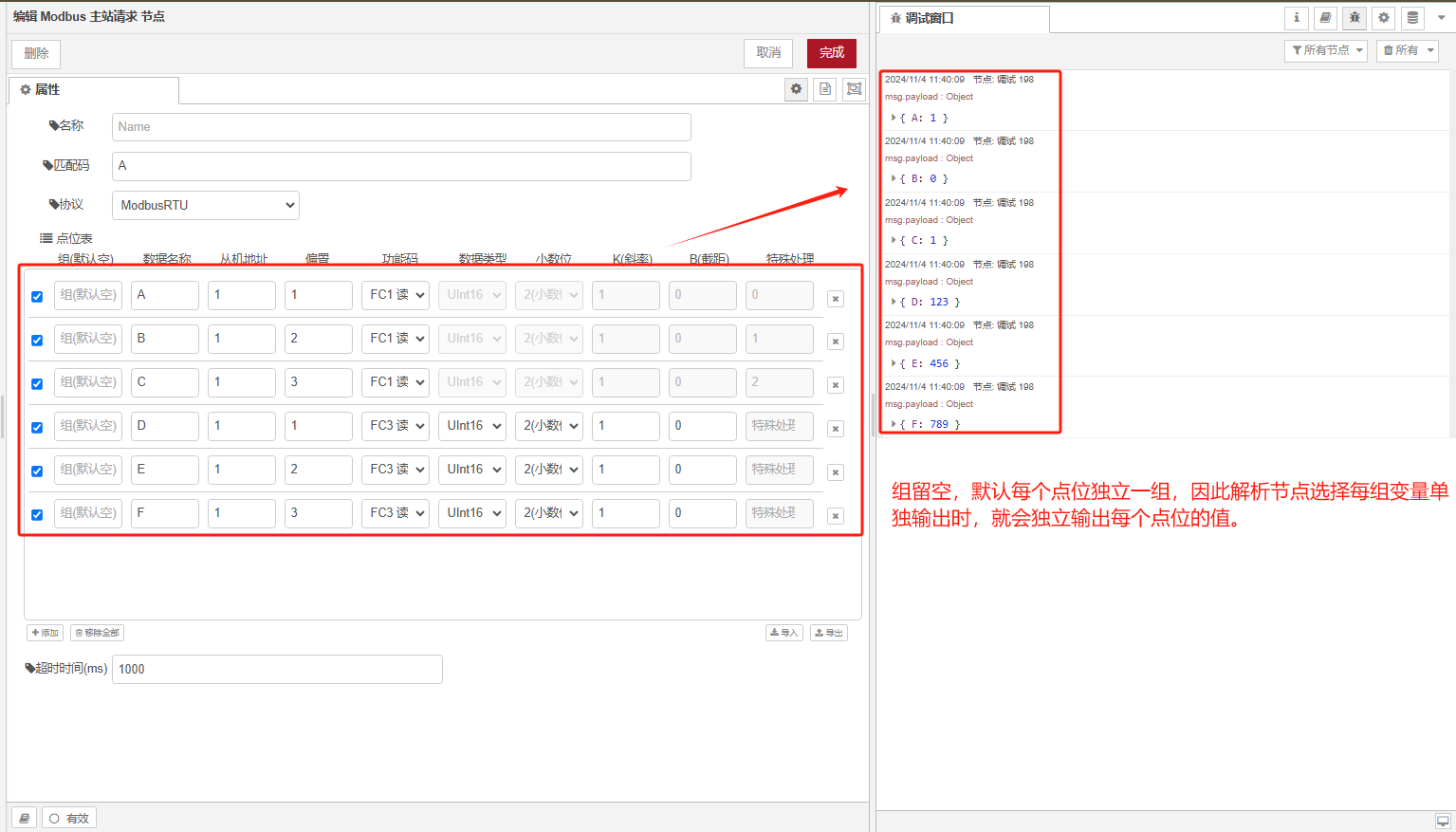1456x832 pixels.
Task: Remove row F using the x icon
Action: coord(835,517)
